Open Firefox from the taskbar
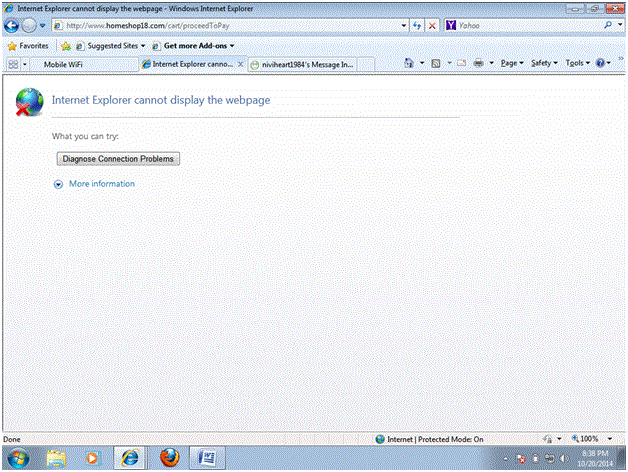 [171, 458]
